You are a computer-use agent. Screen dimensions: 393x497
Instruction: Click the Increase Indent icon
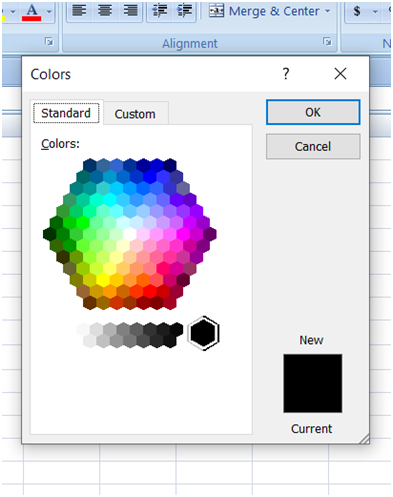(x=184, y=11)
